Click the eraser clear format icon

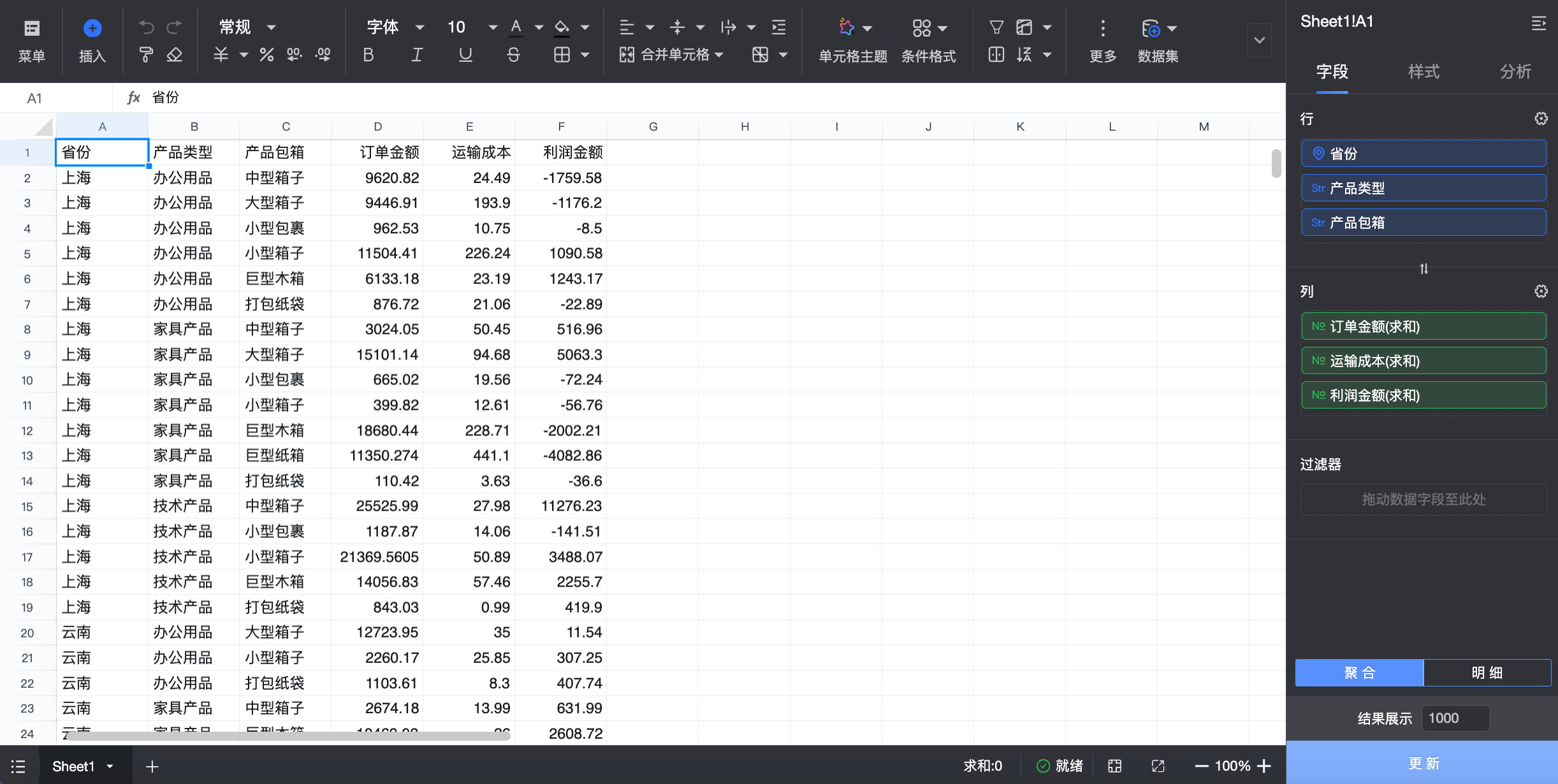[174, 55]
